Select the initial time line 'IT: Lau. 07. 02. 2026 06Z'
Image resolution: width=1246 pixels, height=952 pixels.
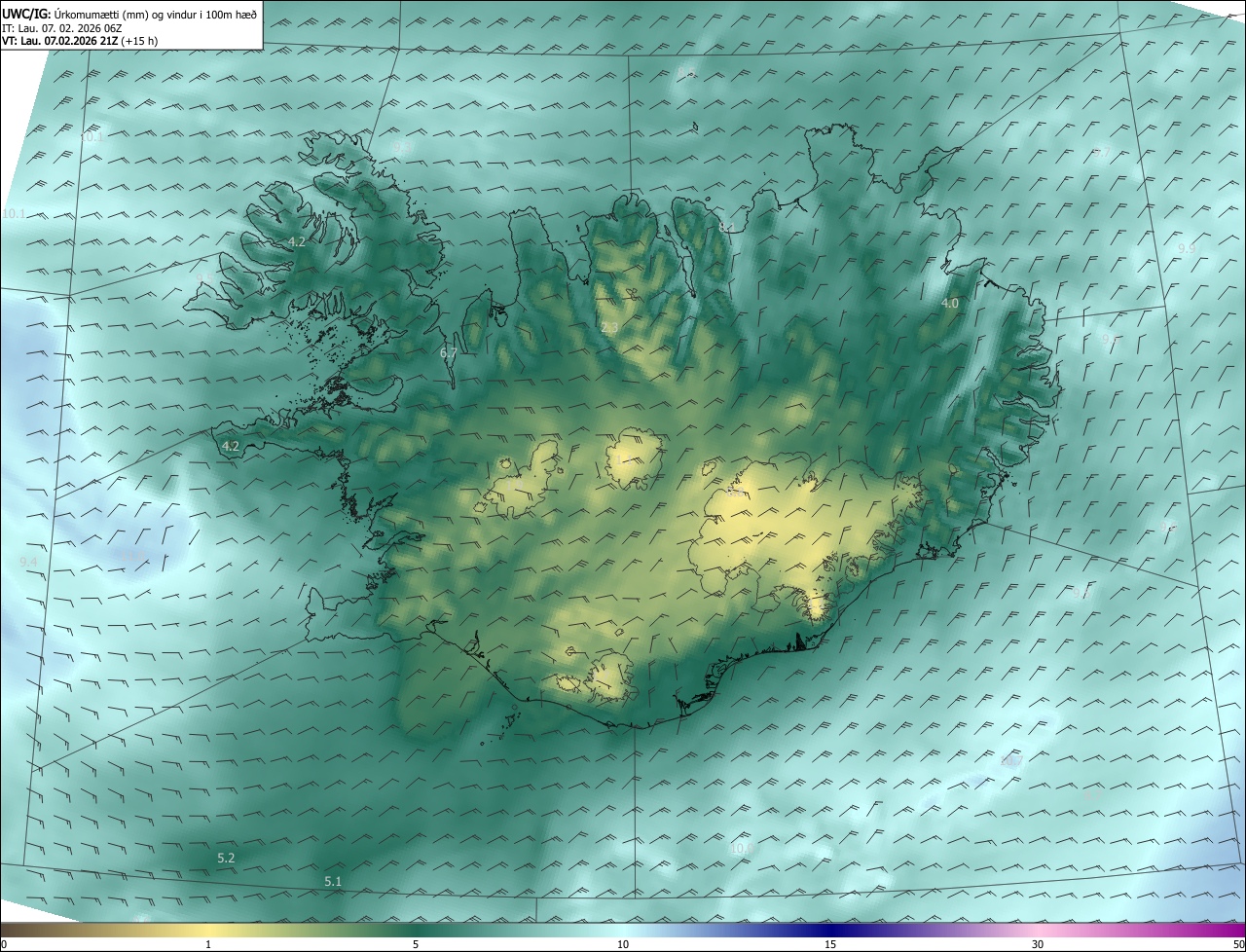coord(60,28)
